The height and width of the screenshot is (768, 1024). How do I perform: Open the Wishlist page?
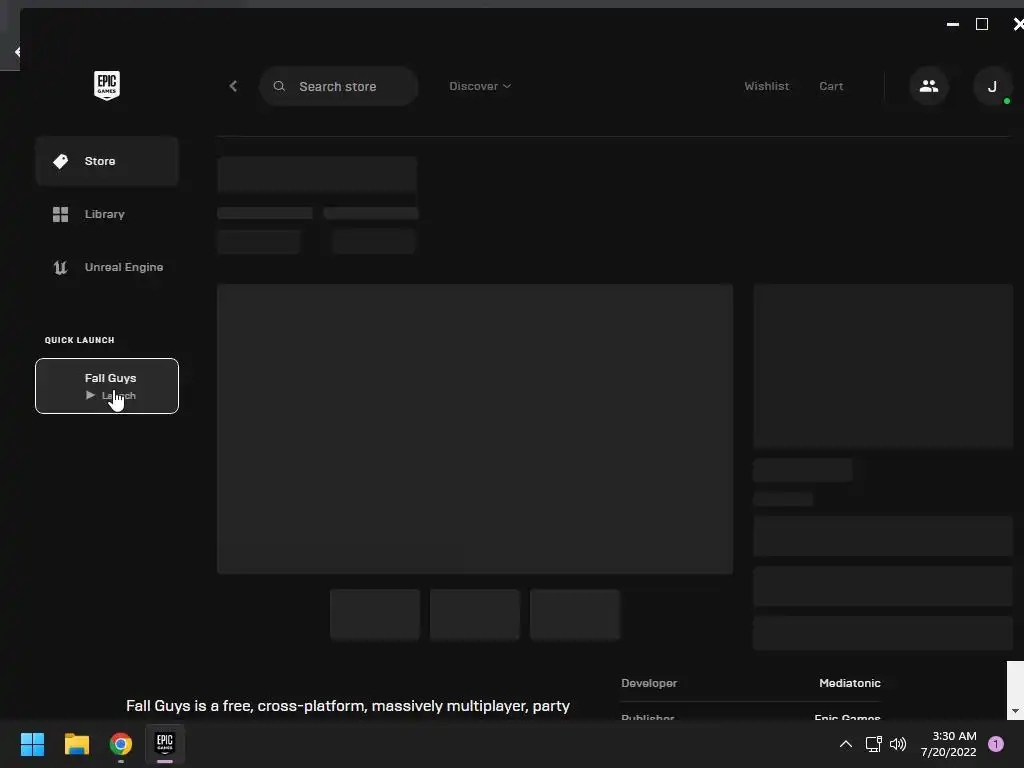pyautogui.click(x=767, y=86)
